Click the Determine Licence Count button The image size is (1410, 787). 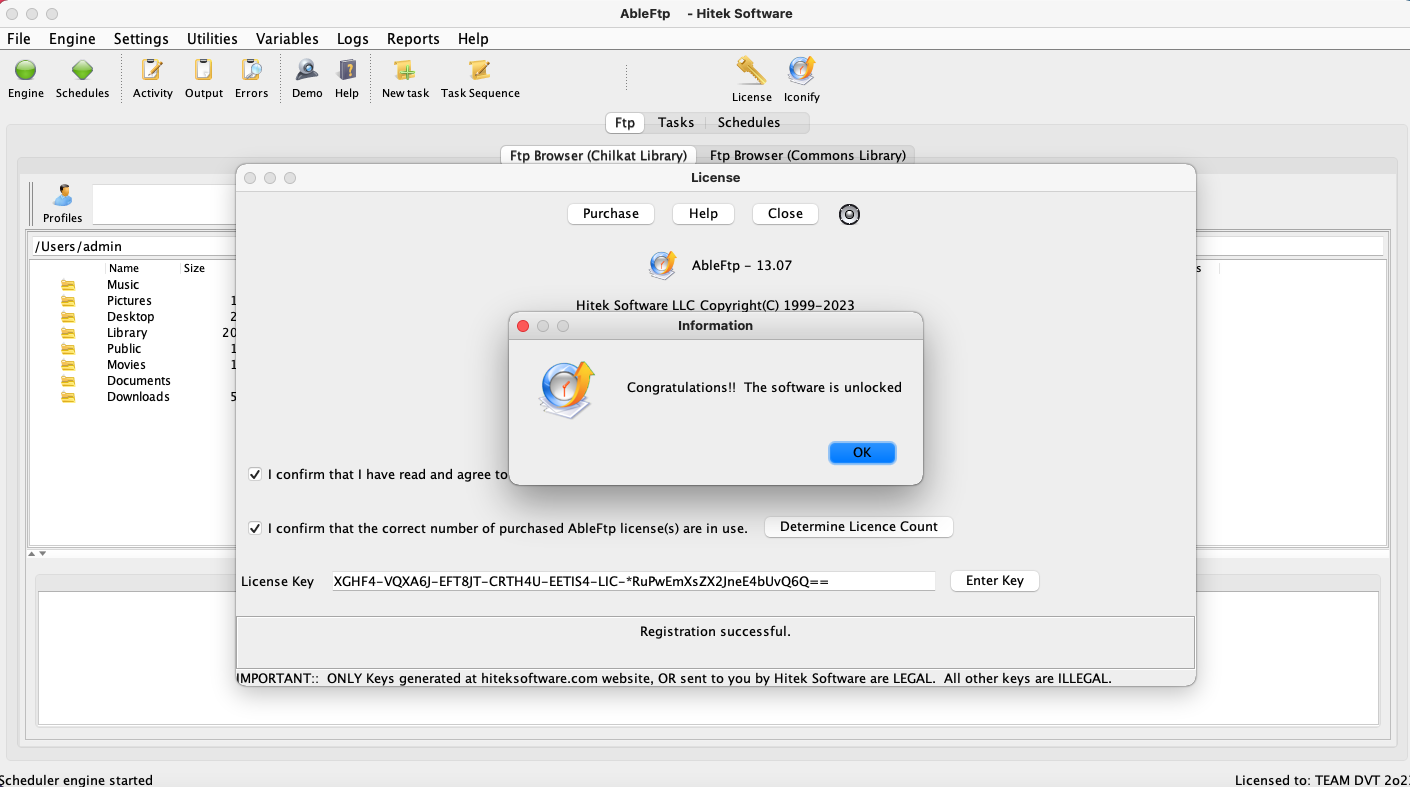(x=858, y=527)
